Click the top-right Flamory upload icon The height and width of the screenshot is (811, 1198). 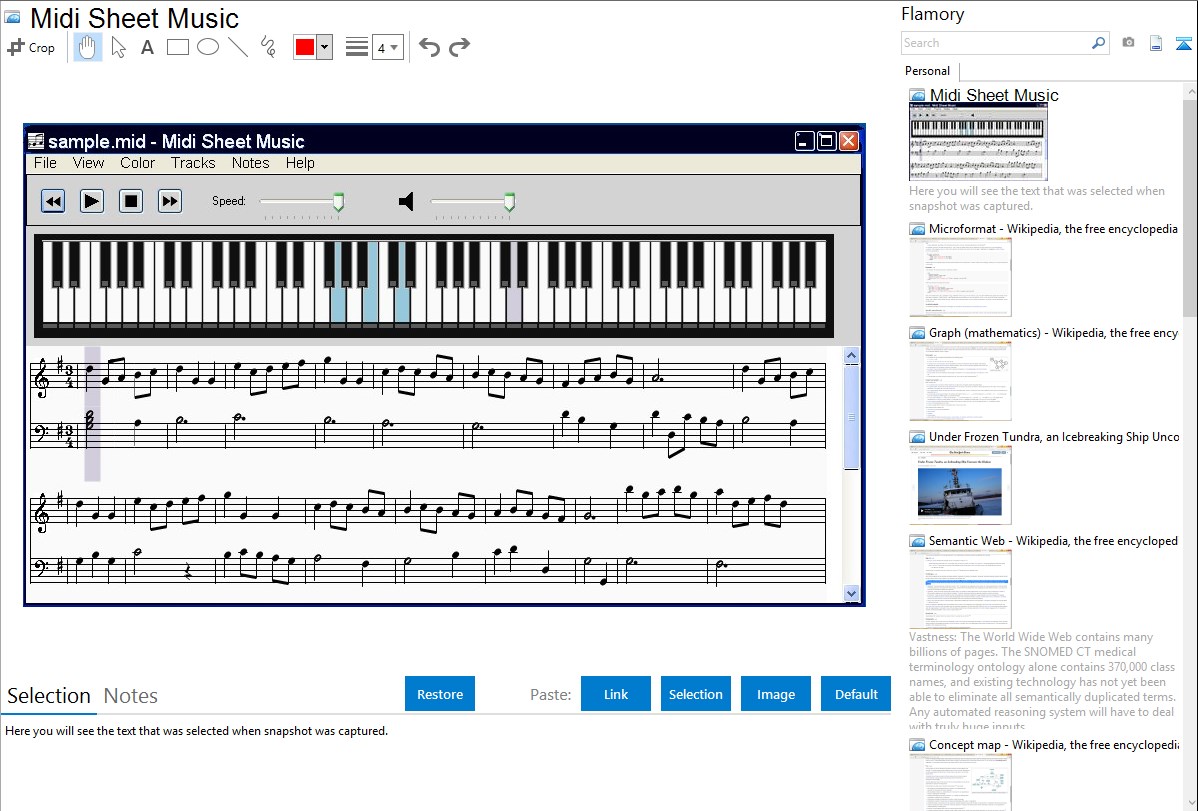coord(1183,43)
